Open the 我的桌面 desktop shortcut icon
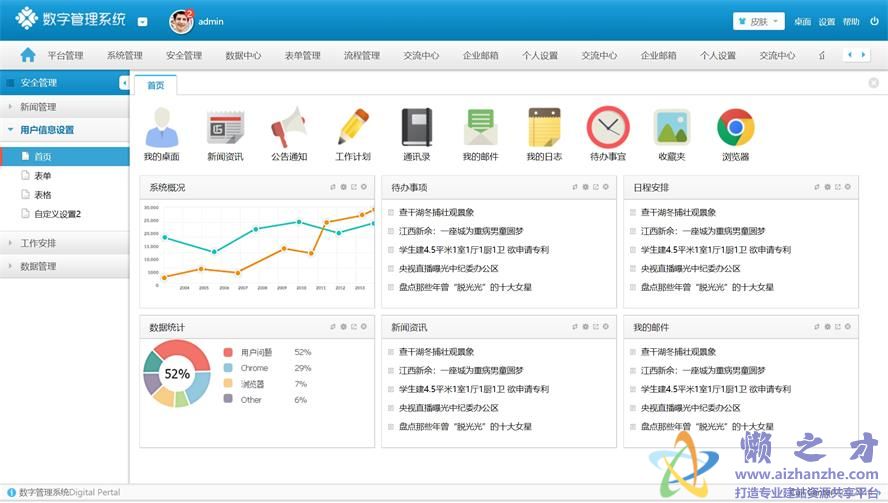The height and width of the screenshot is (503, 888). click(x=162, y=128)
